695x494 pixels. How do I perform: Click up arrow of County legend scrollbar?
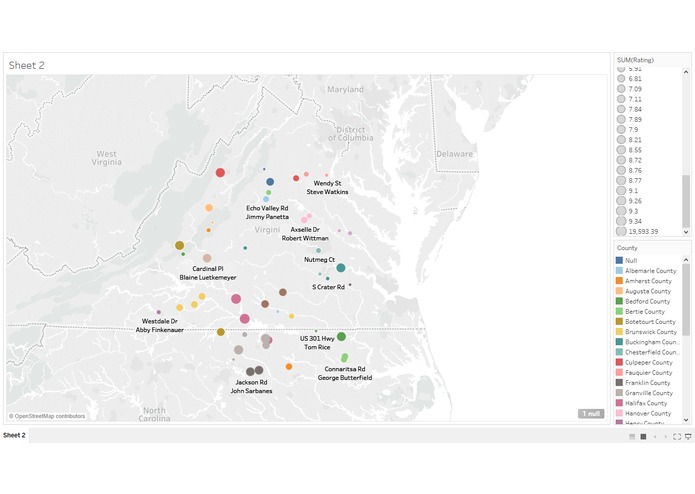pos(686,260)
